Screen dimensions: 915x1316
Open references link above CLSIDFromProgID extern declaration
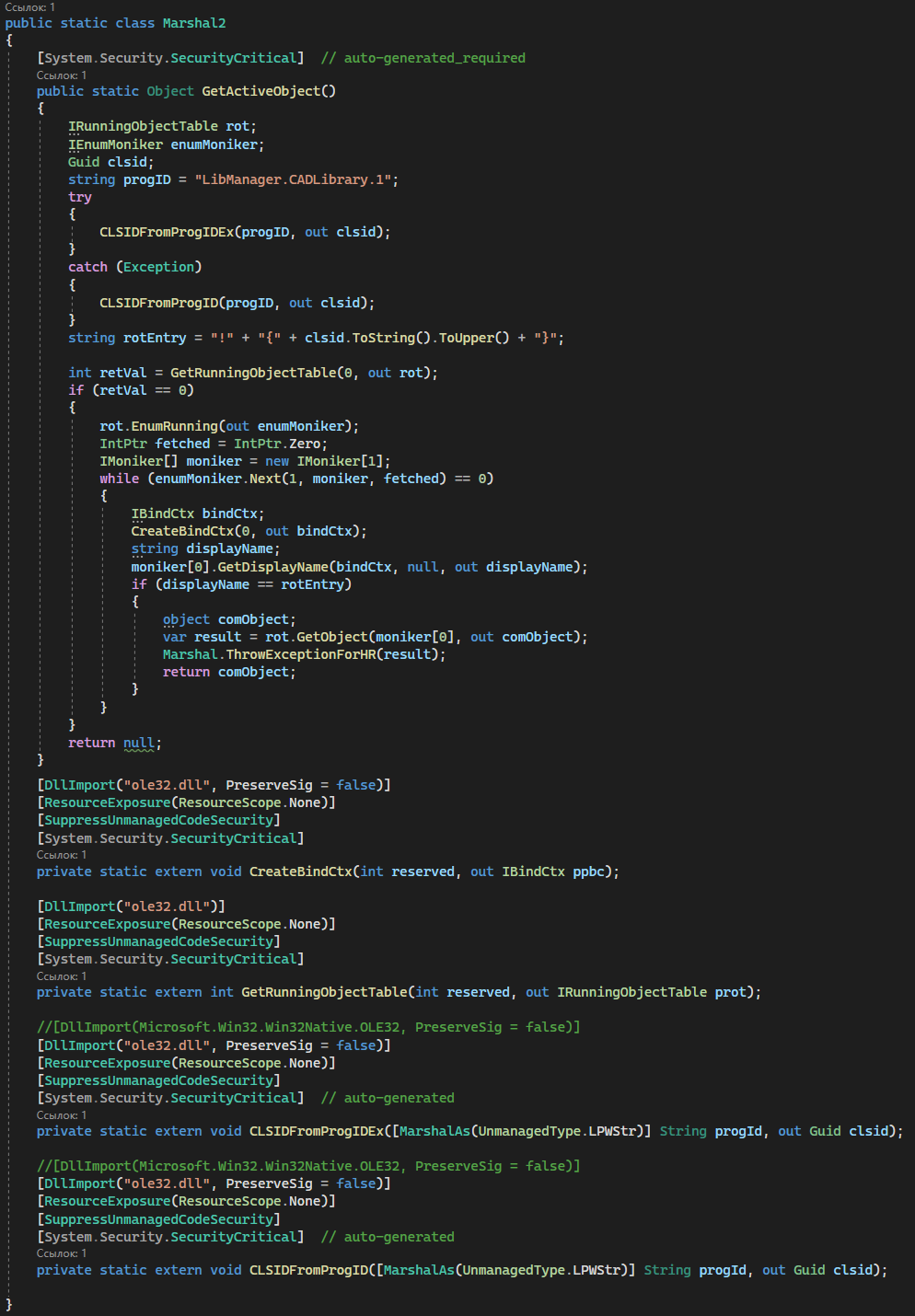click(62, 1253)
